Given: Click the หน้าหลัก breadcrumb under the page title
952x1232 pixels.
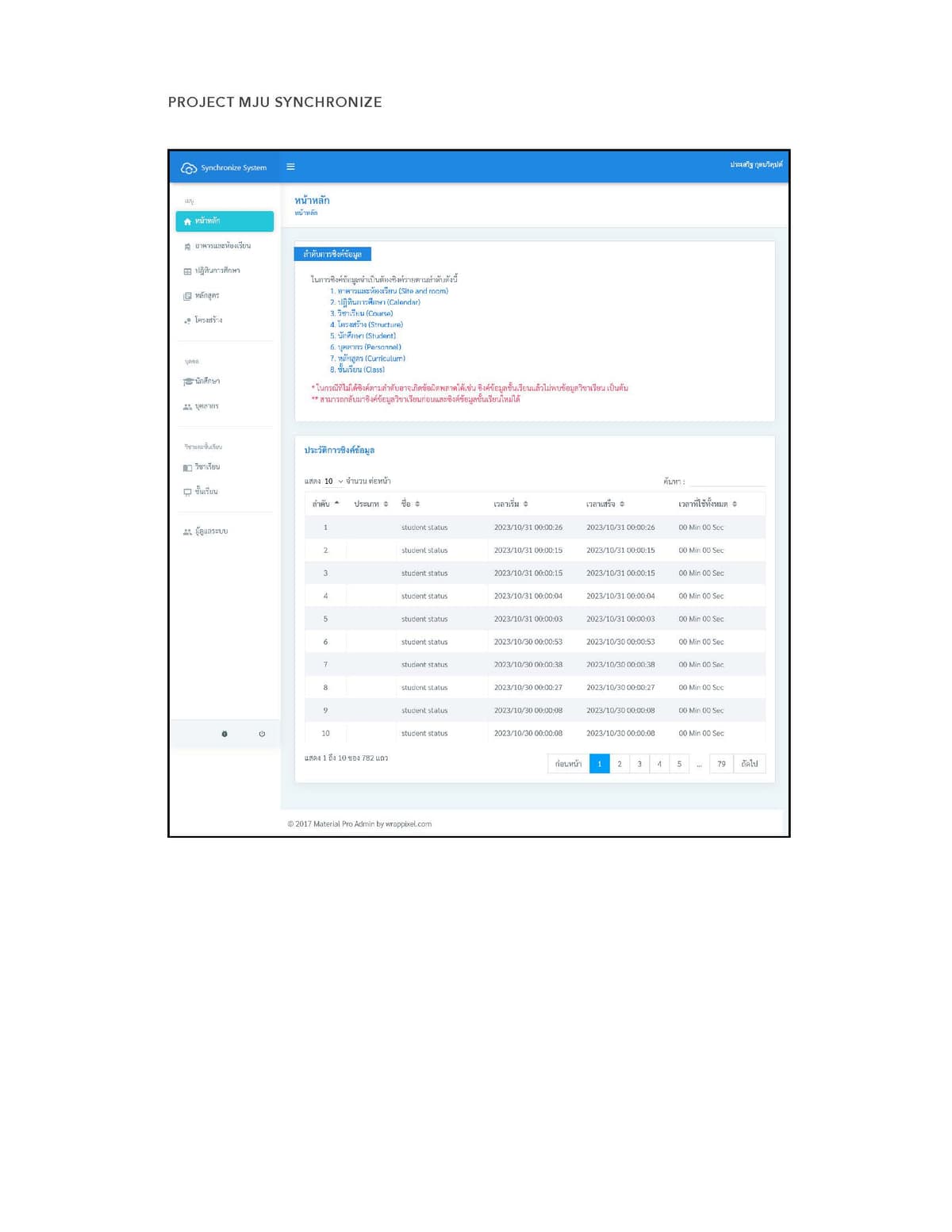Looking at the screenshot, I should [x=306, y=213].
